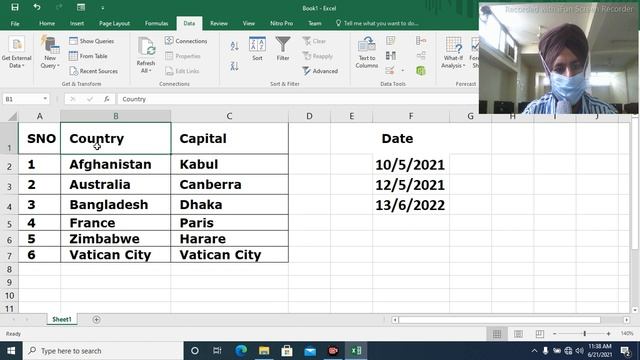Switch to the Review tab
This screenshot has width=640, height=360.
point(219,23)
